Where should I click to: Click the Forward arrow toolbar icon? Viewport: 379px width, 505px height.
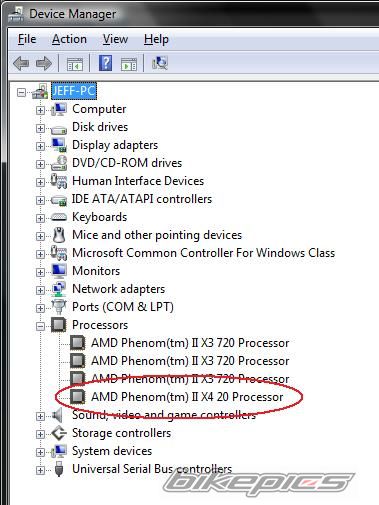point(44,63)
